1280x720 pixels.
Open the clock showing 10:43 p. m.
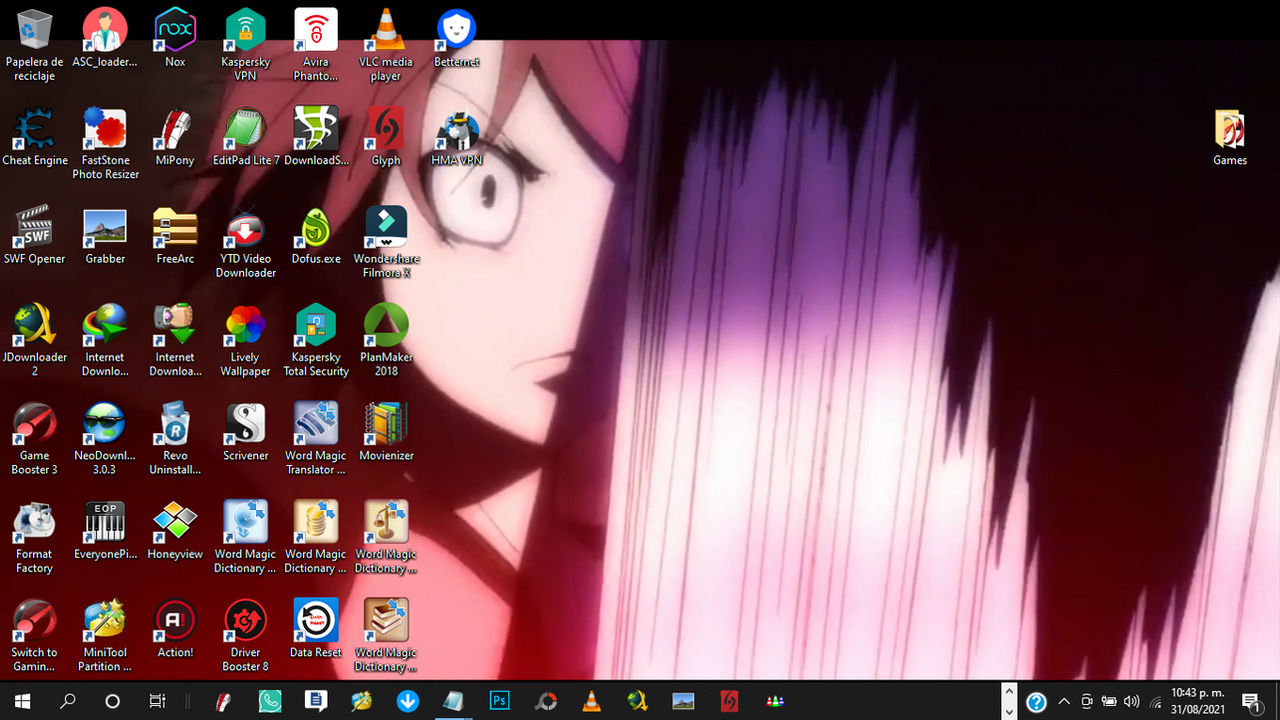(x=1198, y=701)
